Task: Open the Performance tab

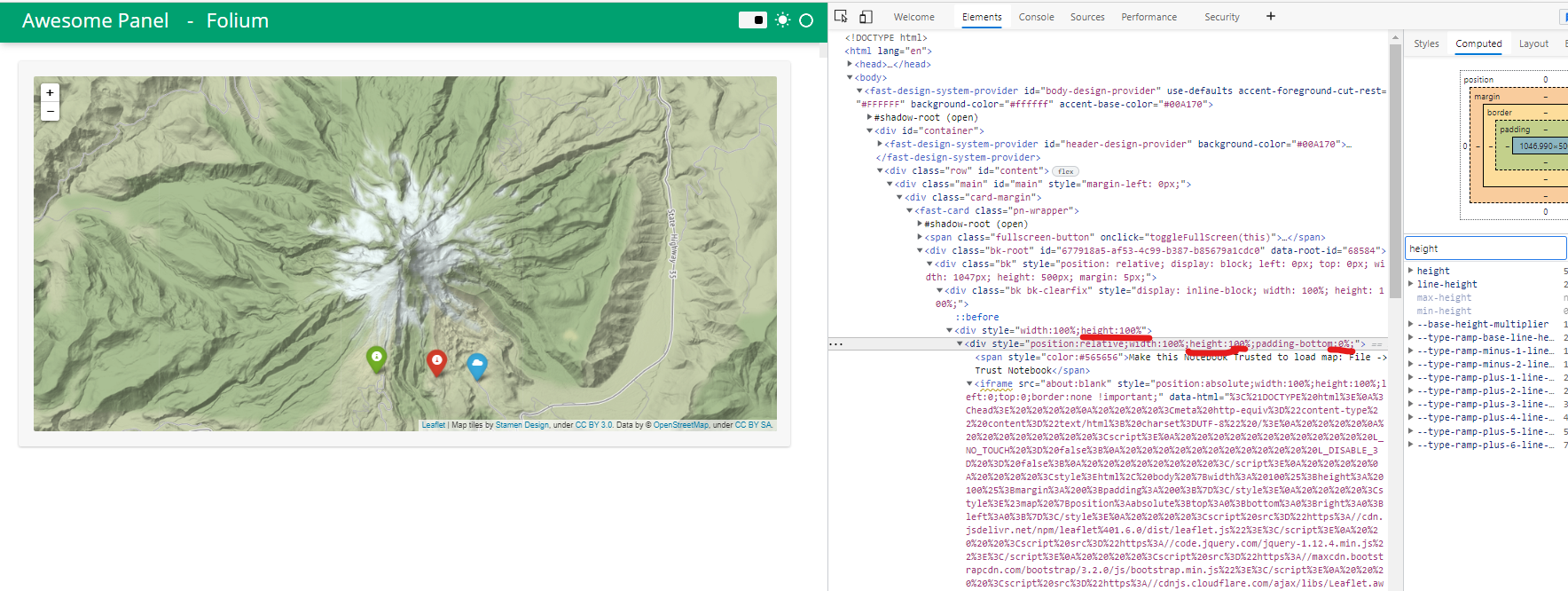Action: [1149, 17]
